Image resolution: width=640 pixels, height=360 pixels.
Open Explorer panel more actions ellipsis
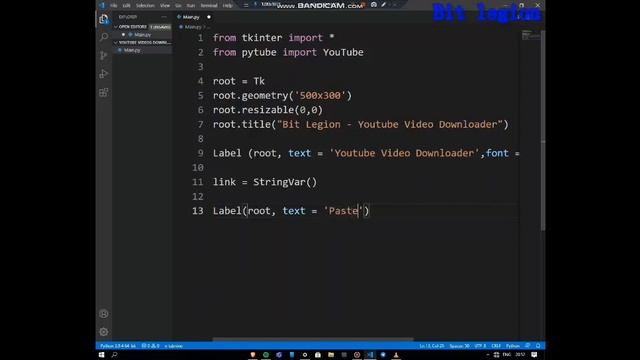164,17
